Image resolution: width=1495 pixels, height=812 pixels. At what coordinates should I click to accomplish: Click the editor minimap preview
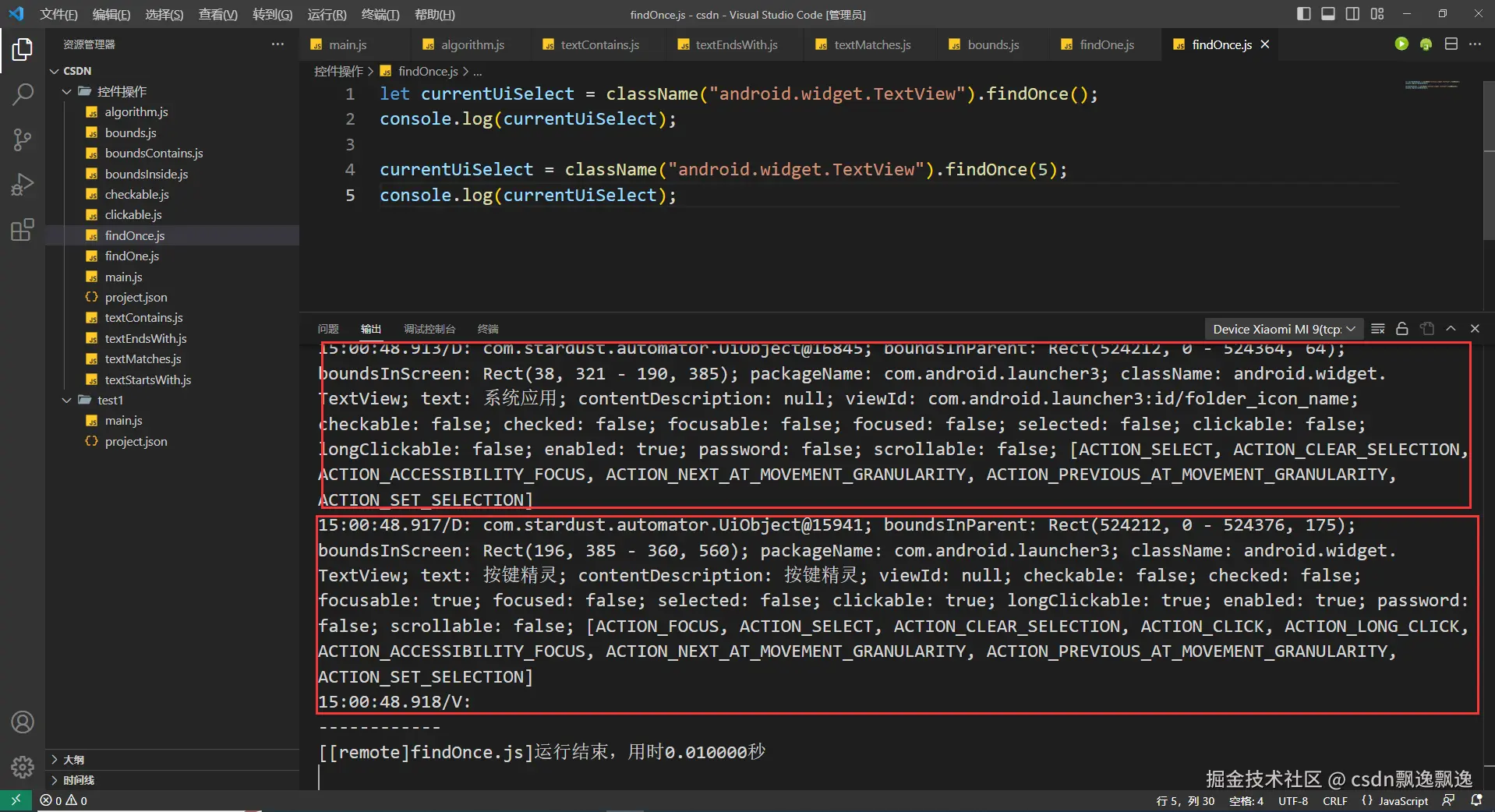(1431, 85)
